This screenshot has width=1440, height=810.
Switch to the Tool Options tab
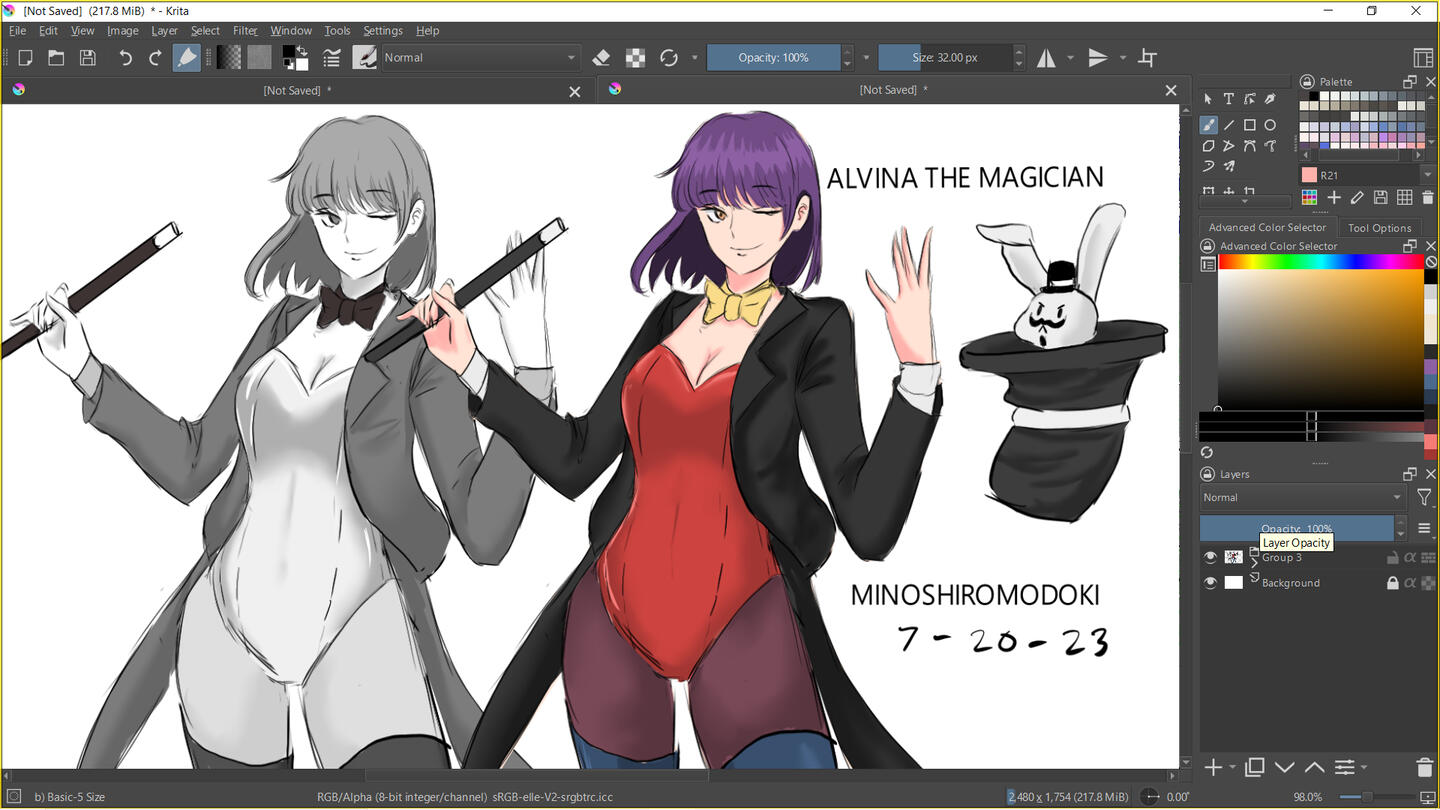pyautogui.click(x=1379, y=228)
